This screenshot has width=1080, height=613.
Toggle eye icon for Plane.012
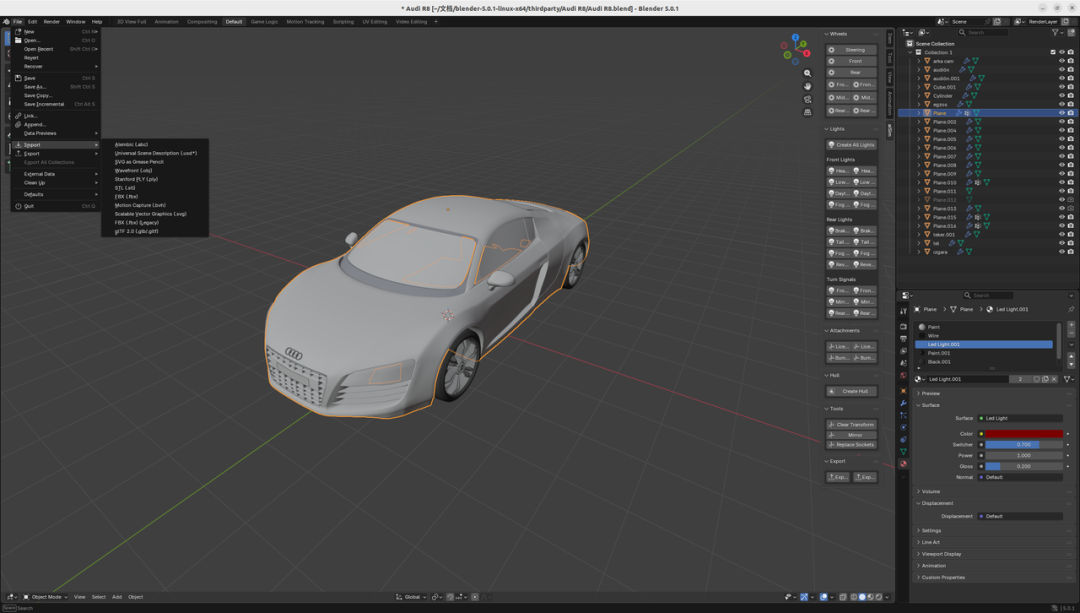[x=1061, y=200]
